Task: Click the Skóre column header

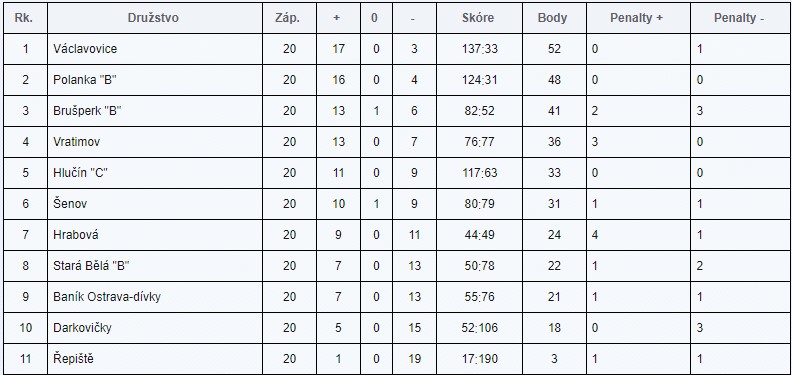Action: pos(478,18)
